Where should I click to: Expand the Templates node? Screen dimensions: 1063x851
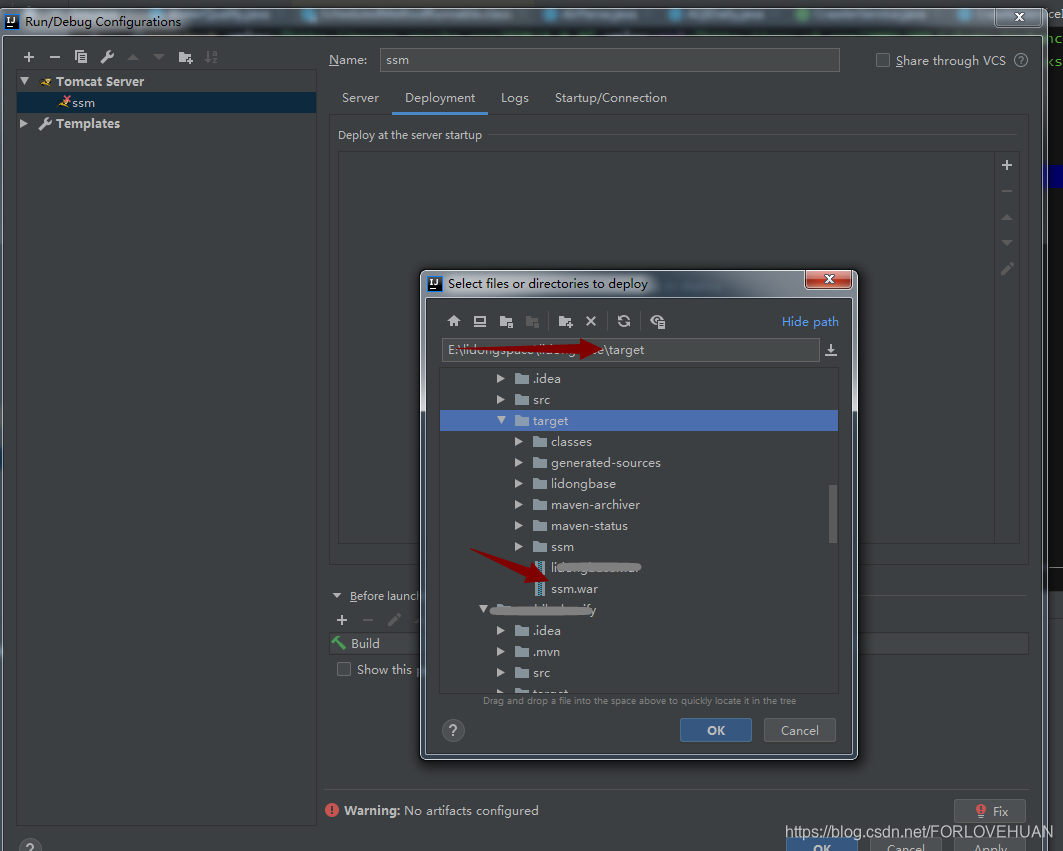pos(24,123)
